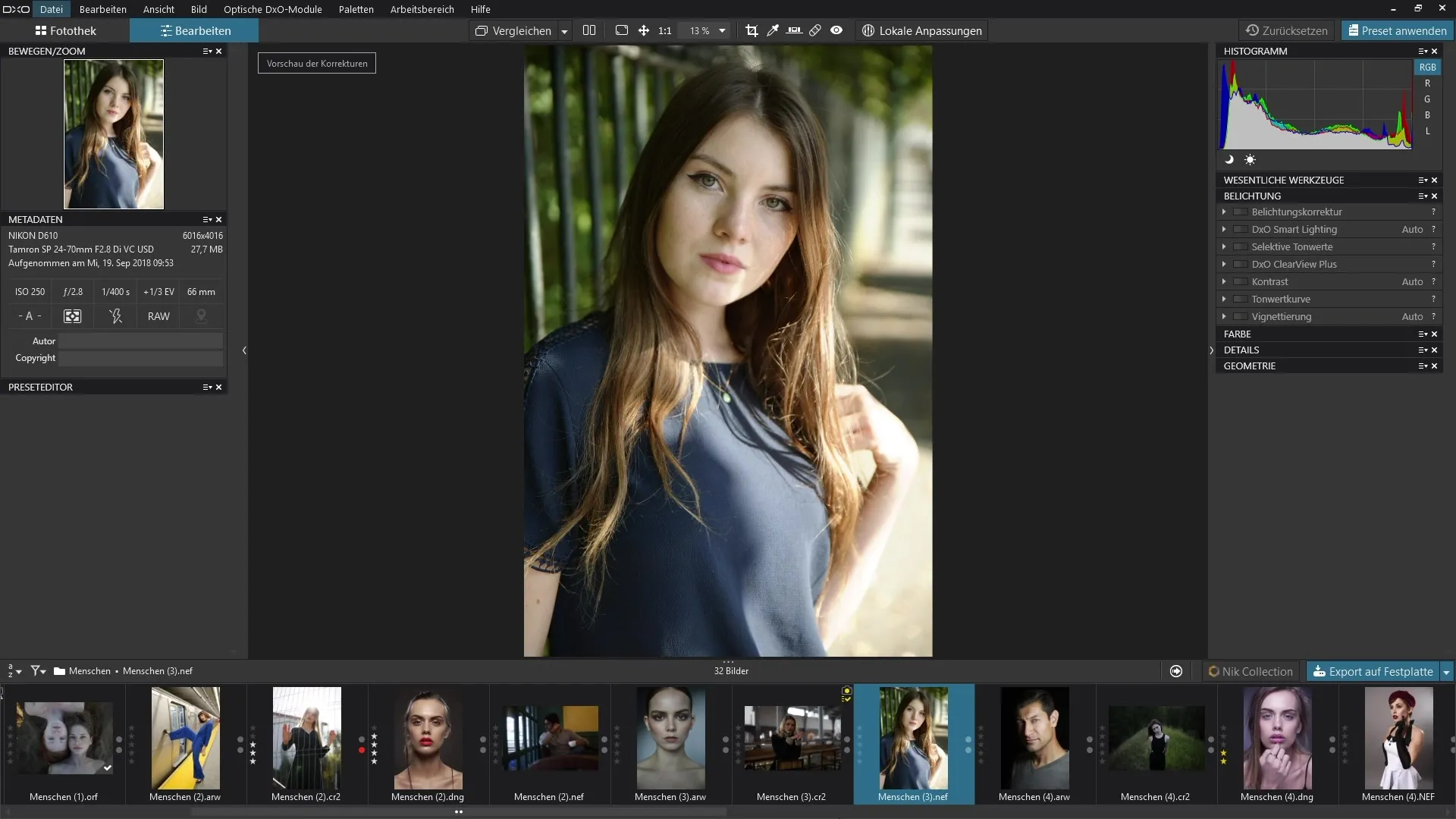1456x819 pixels.
Task: Show only the R histogram channel
Action: [x=1427, y=83]
